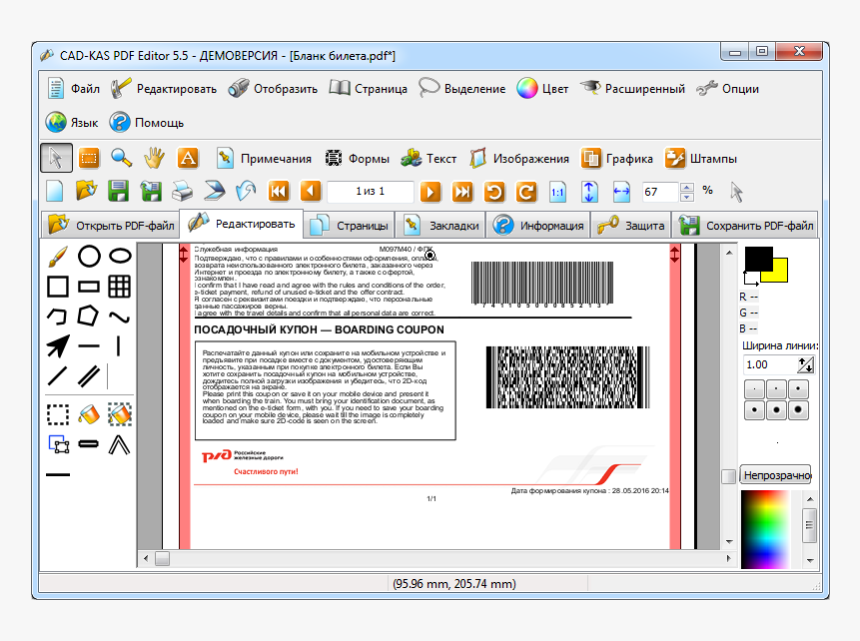This screenshot has height=641, width=860.
Task: Click the Графика toolbar button
Action: (617, 159)
